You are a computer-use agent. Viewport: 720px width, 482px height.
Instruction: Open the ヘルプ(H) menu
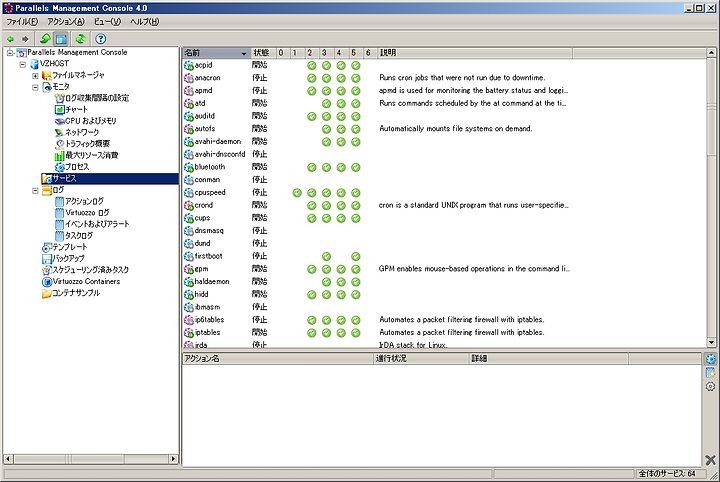click(x=145, y=22)
